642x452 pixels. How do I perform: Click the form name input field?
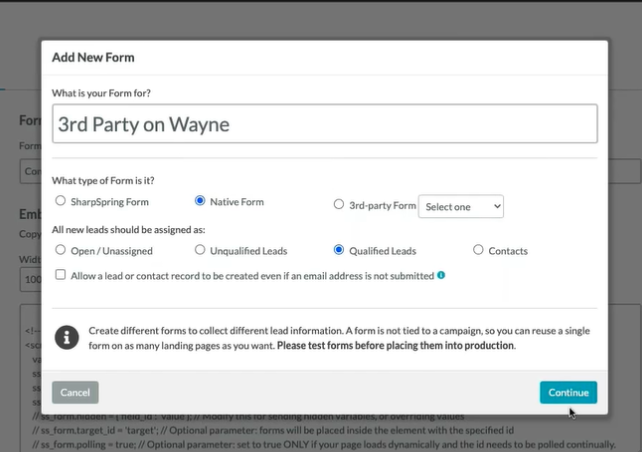pyautogui.click(x=324, y=125)
